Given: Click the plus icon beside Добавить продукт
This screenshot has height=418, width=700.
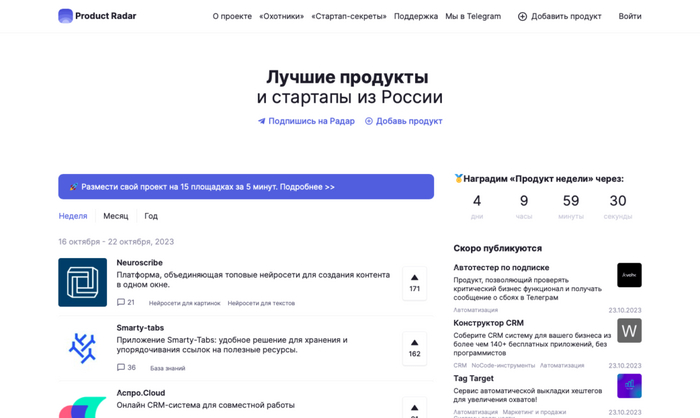Looking at the screenshot, I should (x=522, y=17).
